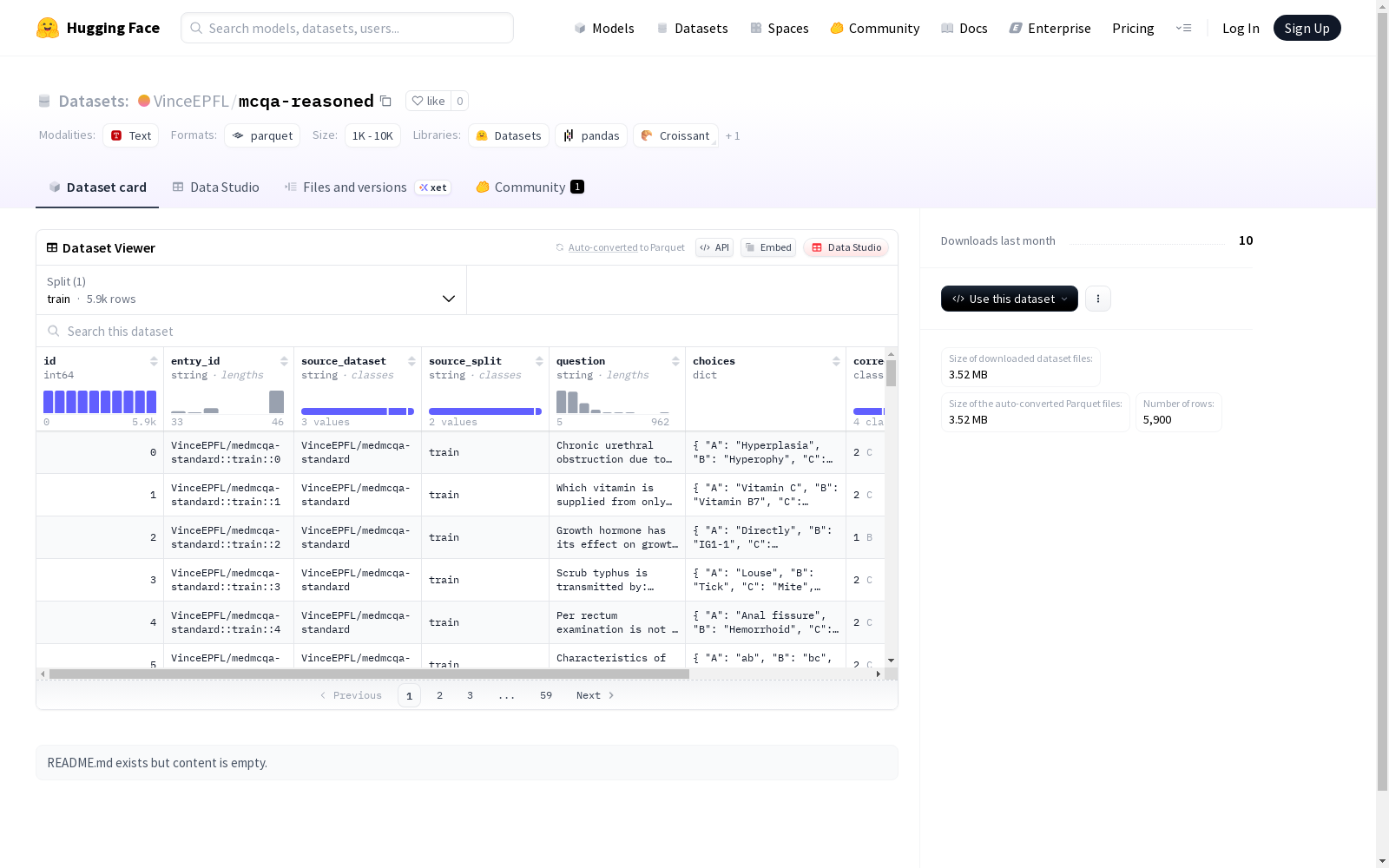The width and height of the screenshot is (1389, 868).
Task: Click the table vertical scrollbar thumb
Action: [891, 373]
